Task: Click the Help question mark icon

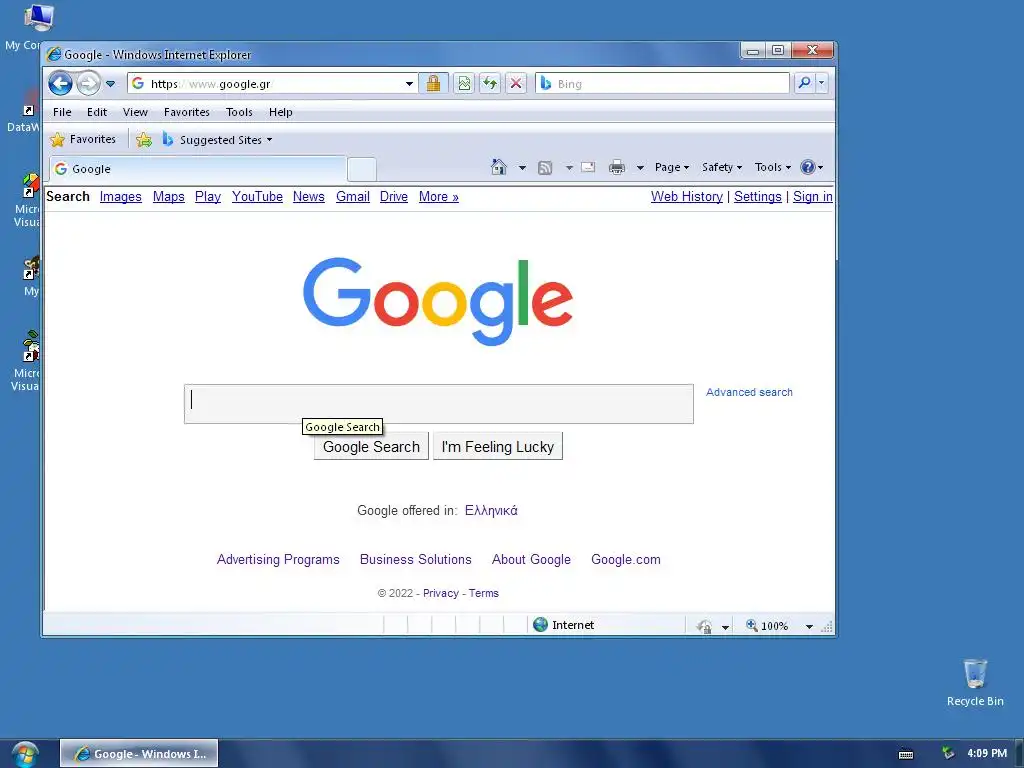Action: pyautogui.click(x=808, y=167)
